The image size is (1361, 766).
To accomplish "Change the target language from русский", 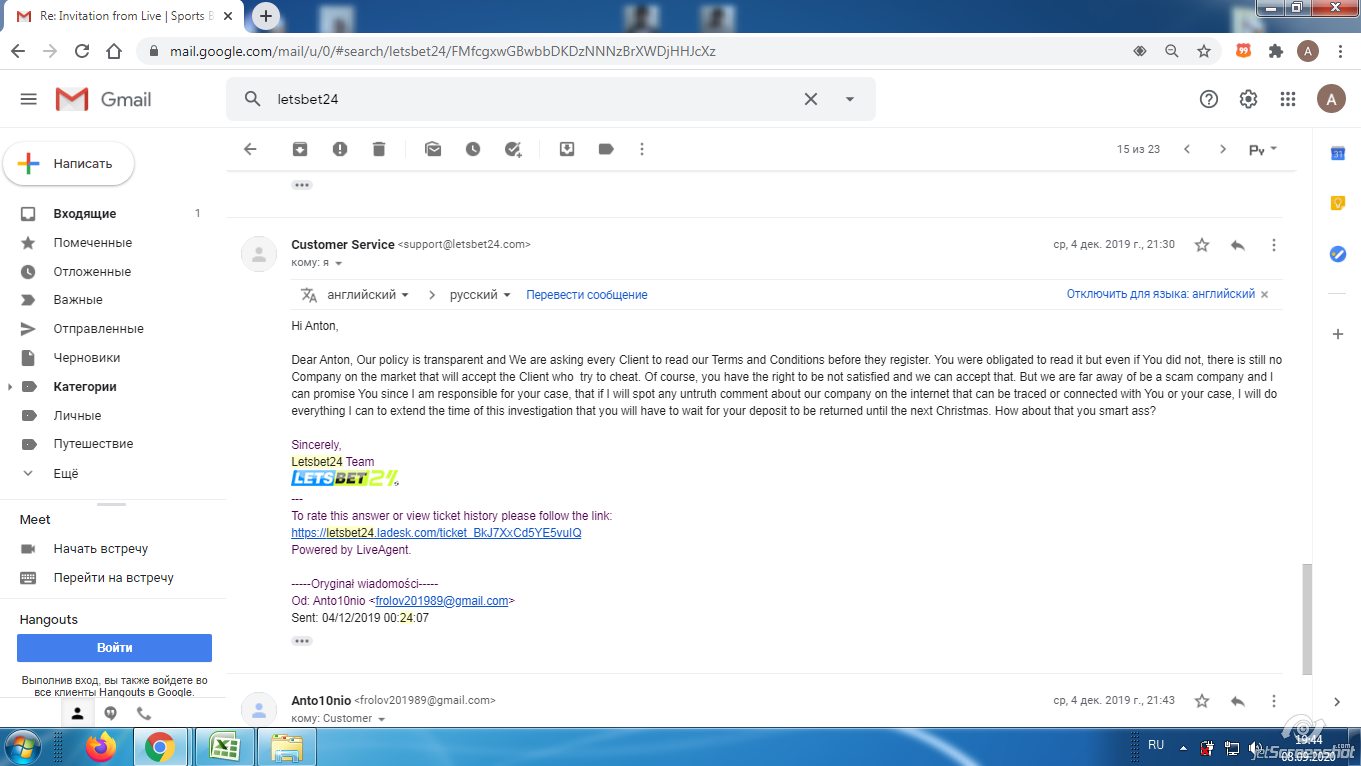I will tap(480, 295).
